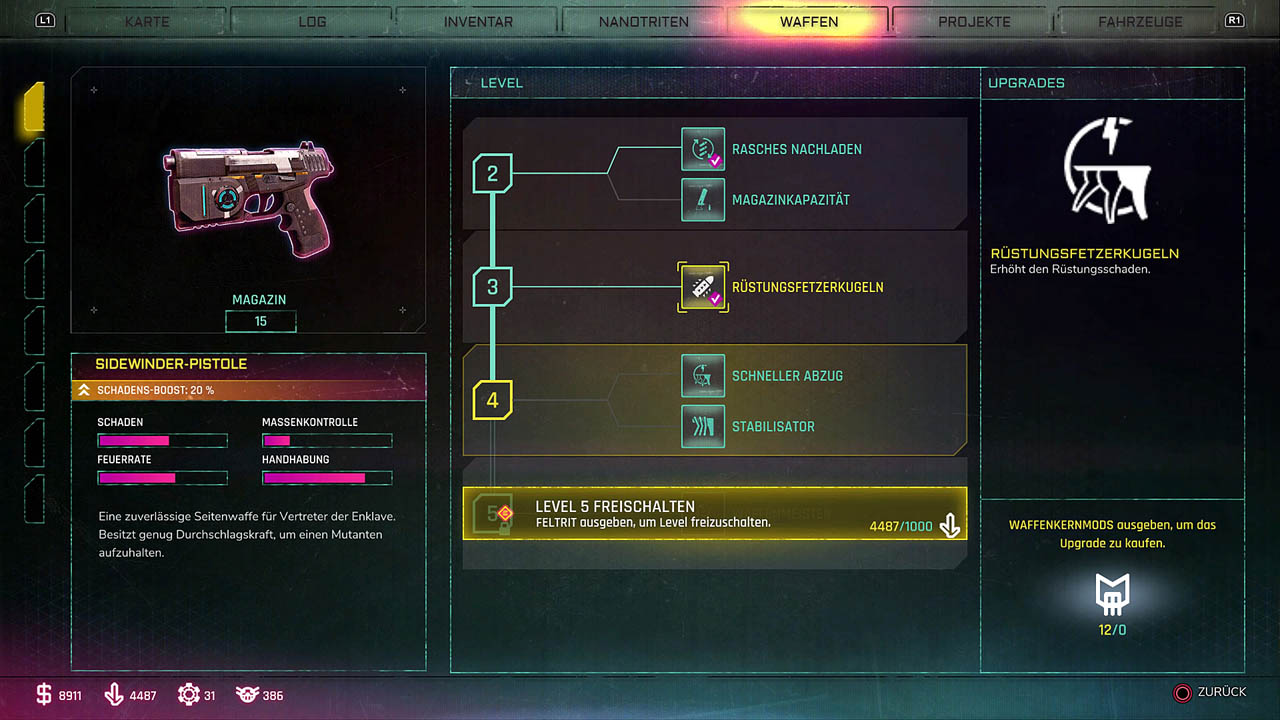Image resolution: width=1280 pixels, height=720 pixels.
Task: Select the Stabilisator upgrade icon
Action: (x=703, y=426)
